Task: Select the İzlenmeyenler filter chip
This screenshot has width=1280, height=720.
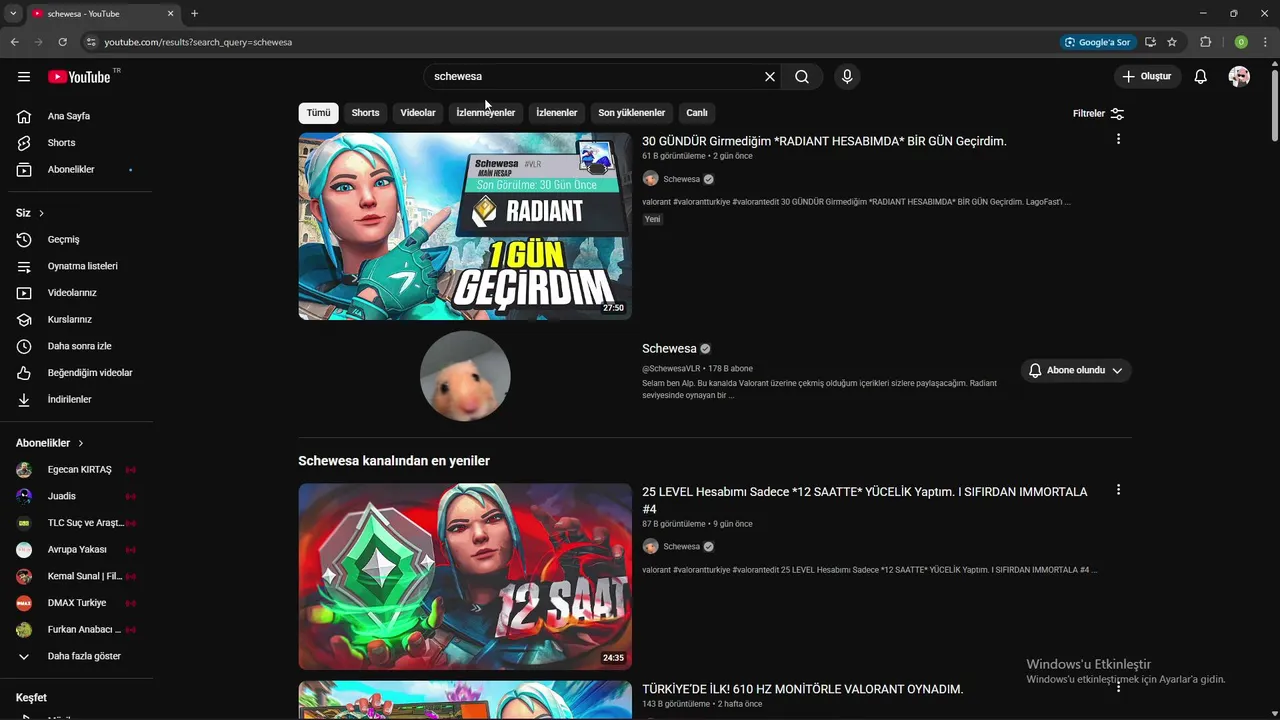Action: (x=486, y=113)
